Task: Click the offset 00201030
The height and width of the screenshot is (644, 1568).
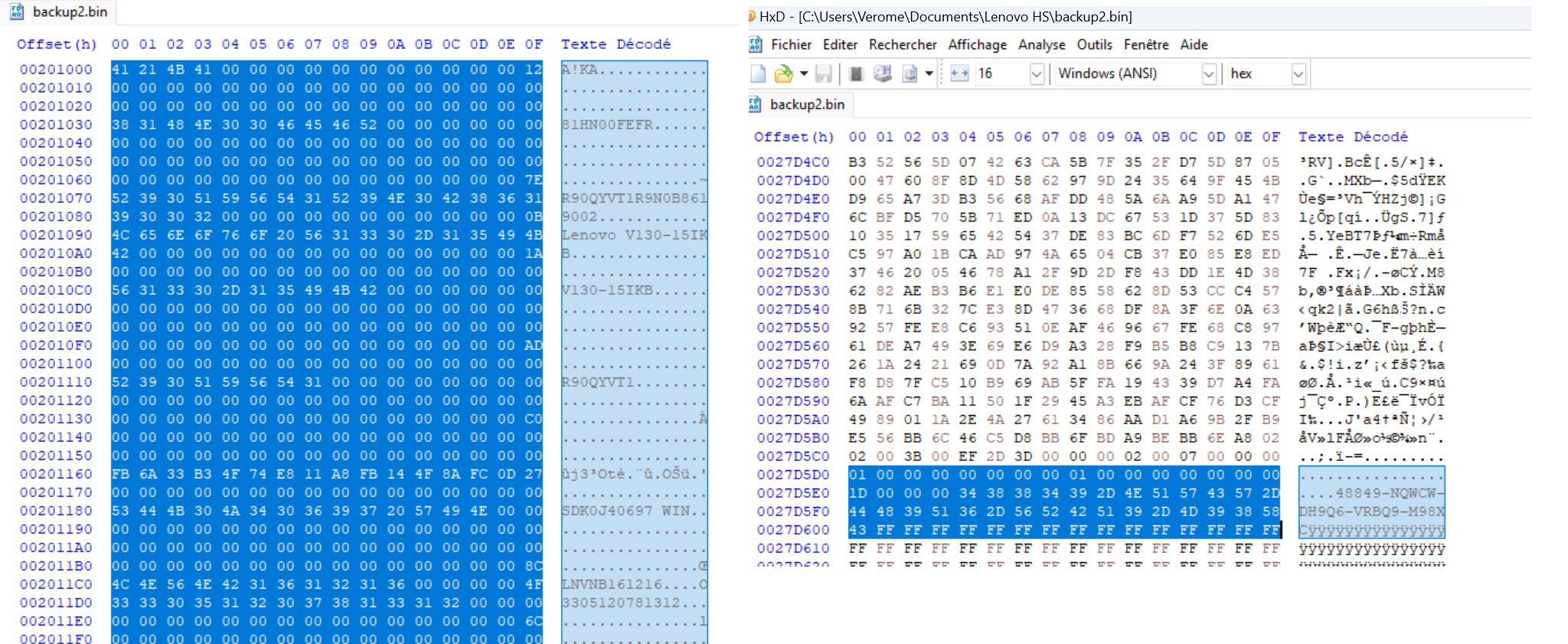Action: click(x=56, y=125)
